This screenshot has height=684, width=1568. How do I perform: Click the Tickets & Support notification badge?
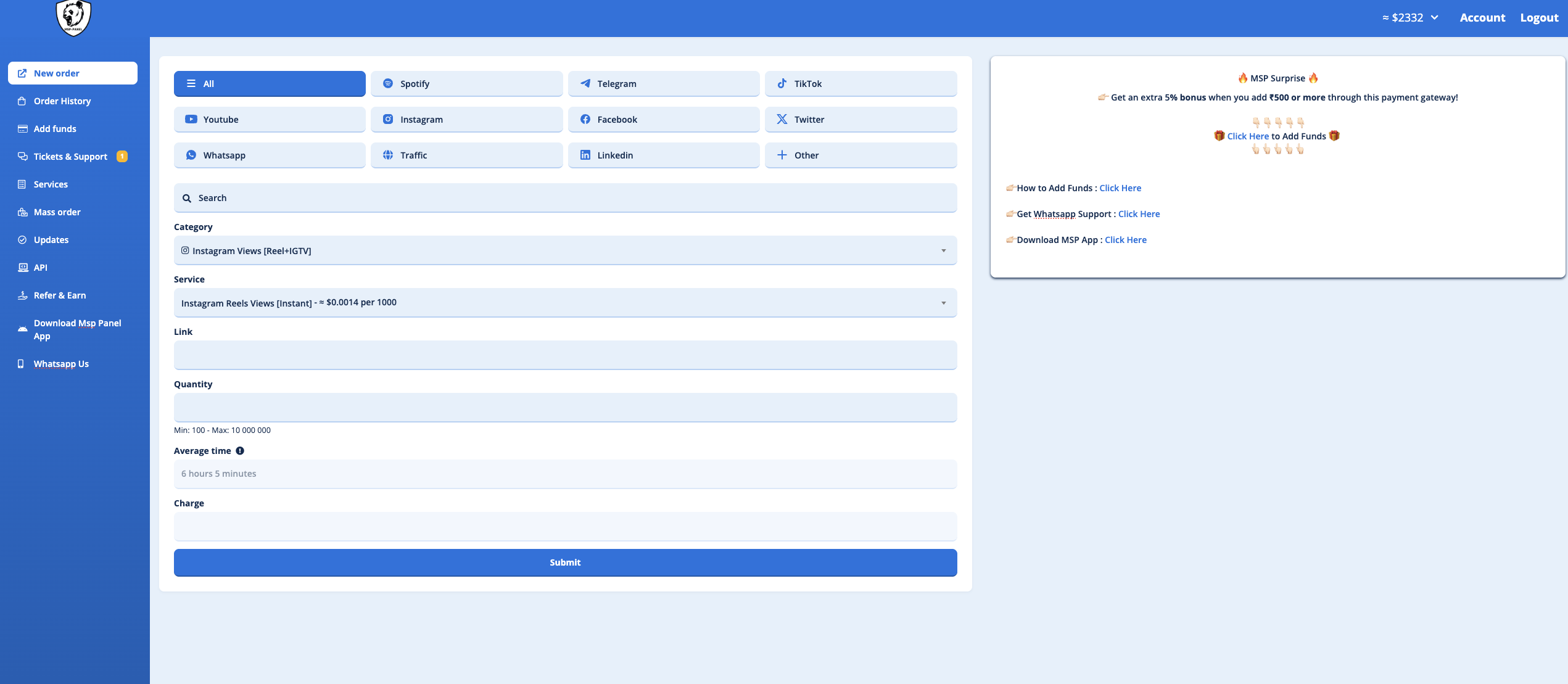(122, 156)
